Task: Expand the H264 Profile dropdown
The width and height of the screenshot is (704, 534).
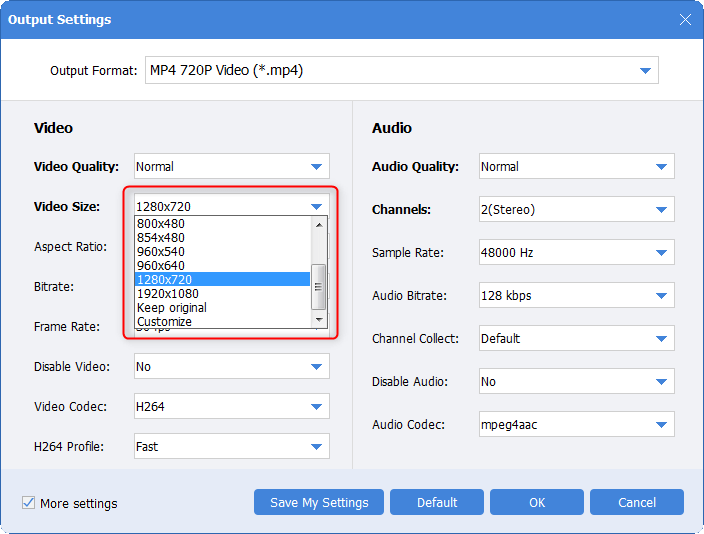Action: [232, 446]
